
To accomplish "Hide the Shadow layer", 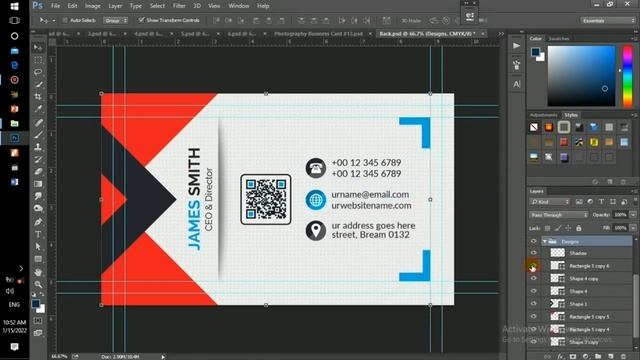I will click(x=533, y=253).
